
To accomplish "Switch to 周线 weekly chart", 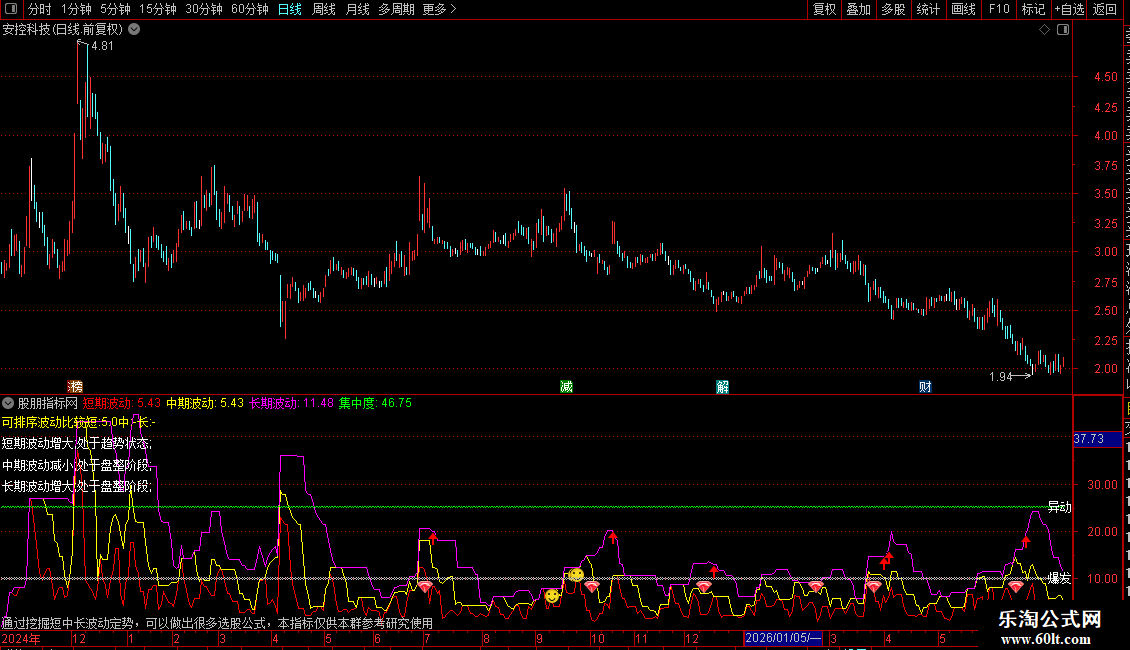I will [324, 9].
